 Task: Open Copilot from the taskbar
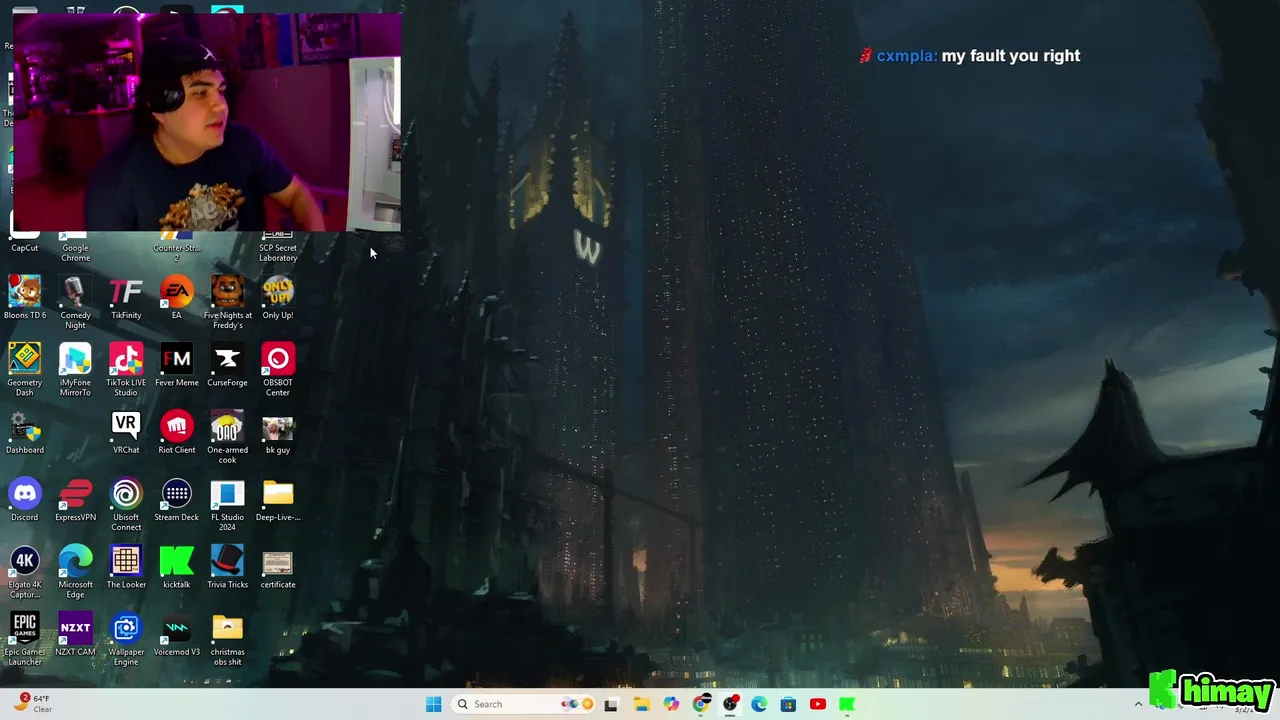[x=671, y=704]
